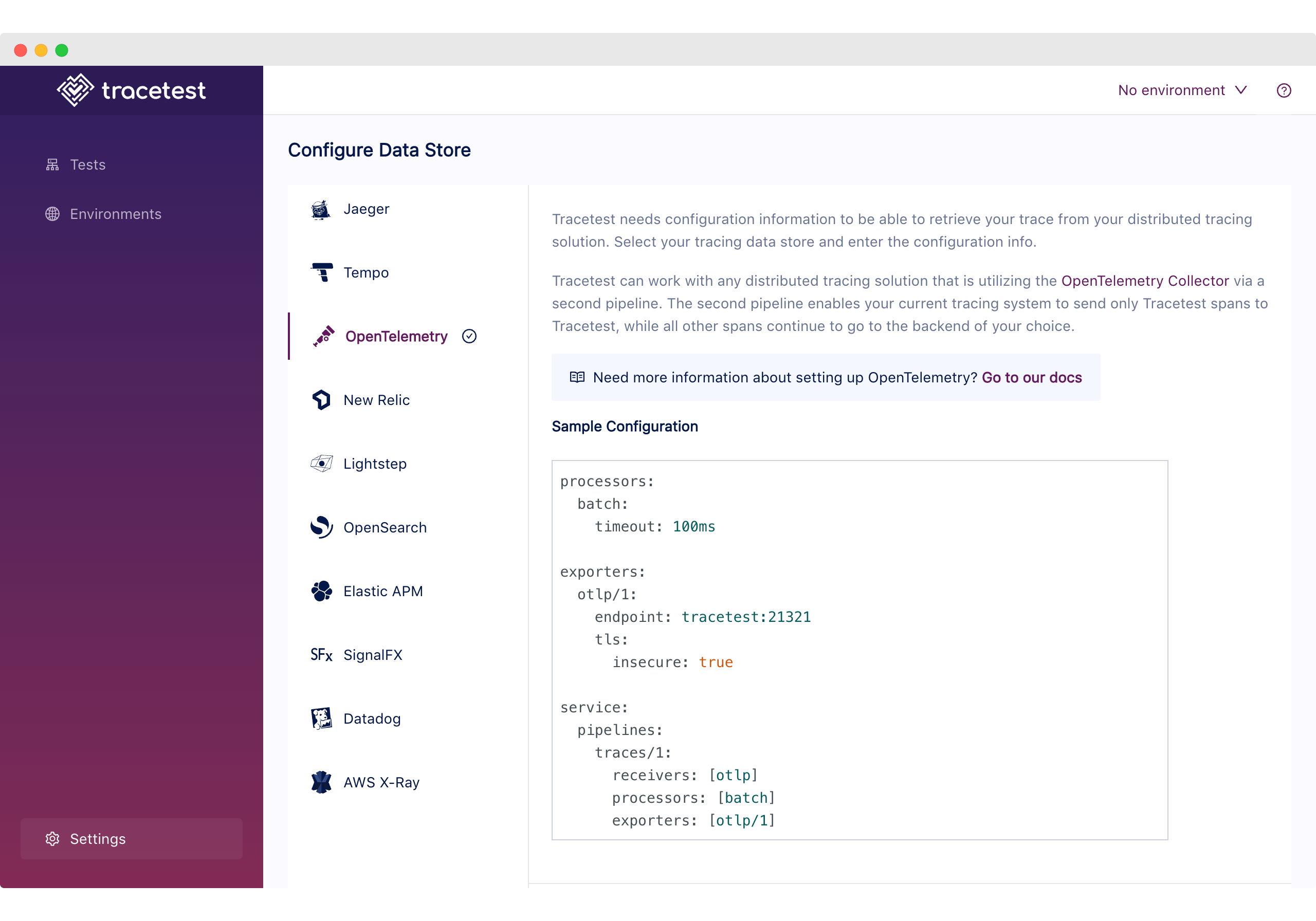The image size is (1316, 921).
Task: Click the OpenTelemetry selected checkmark
Action: pyautogui.click(x=469, y=337)
